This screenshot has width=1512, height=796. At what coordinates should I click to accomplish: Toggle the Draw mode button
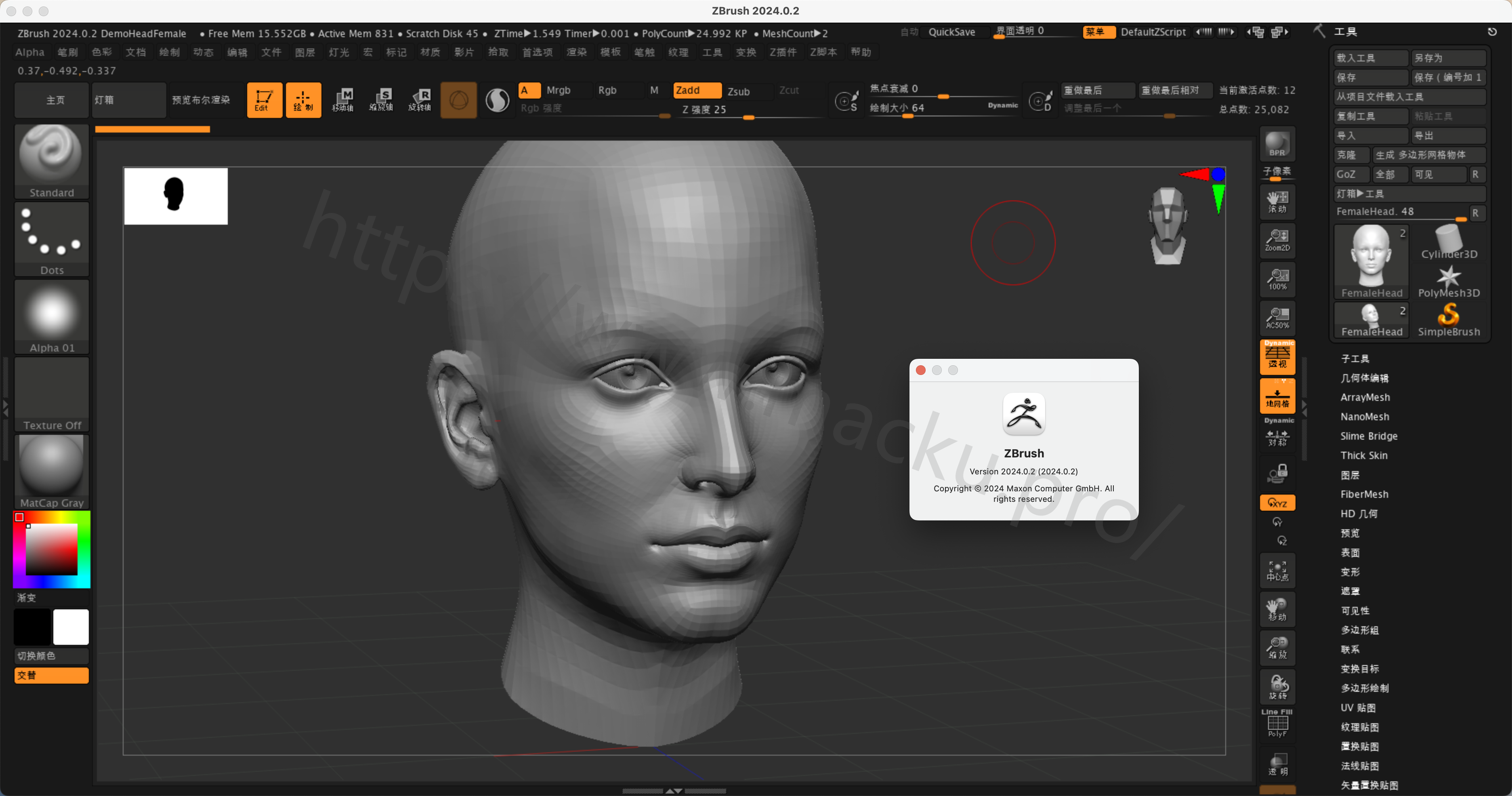tap(303, 100)
